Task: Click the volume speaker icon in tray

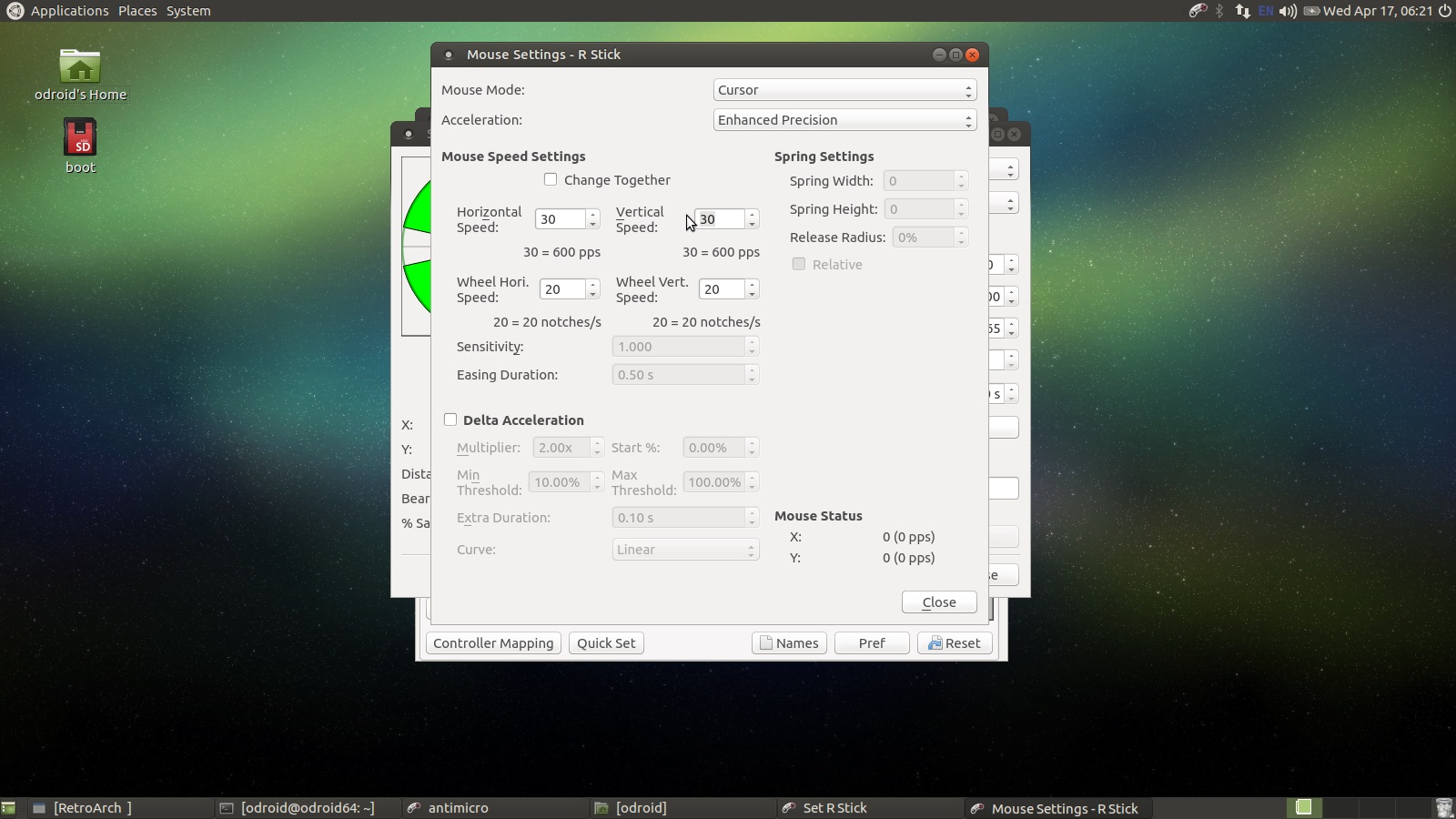Action: tap(1288, 11)
